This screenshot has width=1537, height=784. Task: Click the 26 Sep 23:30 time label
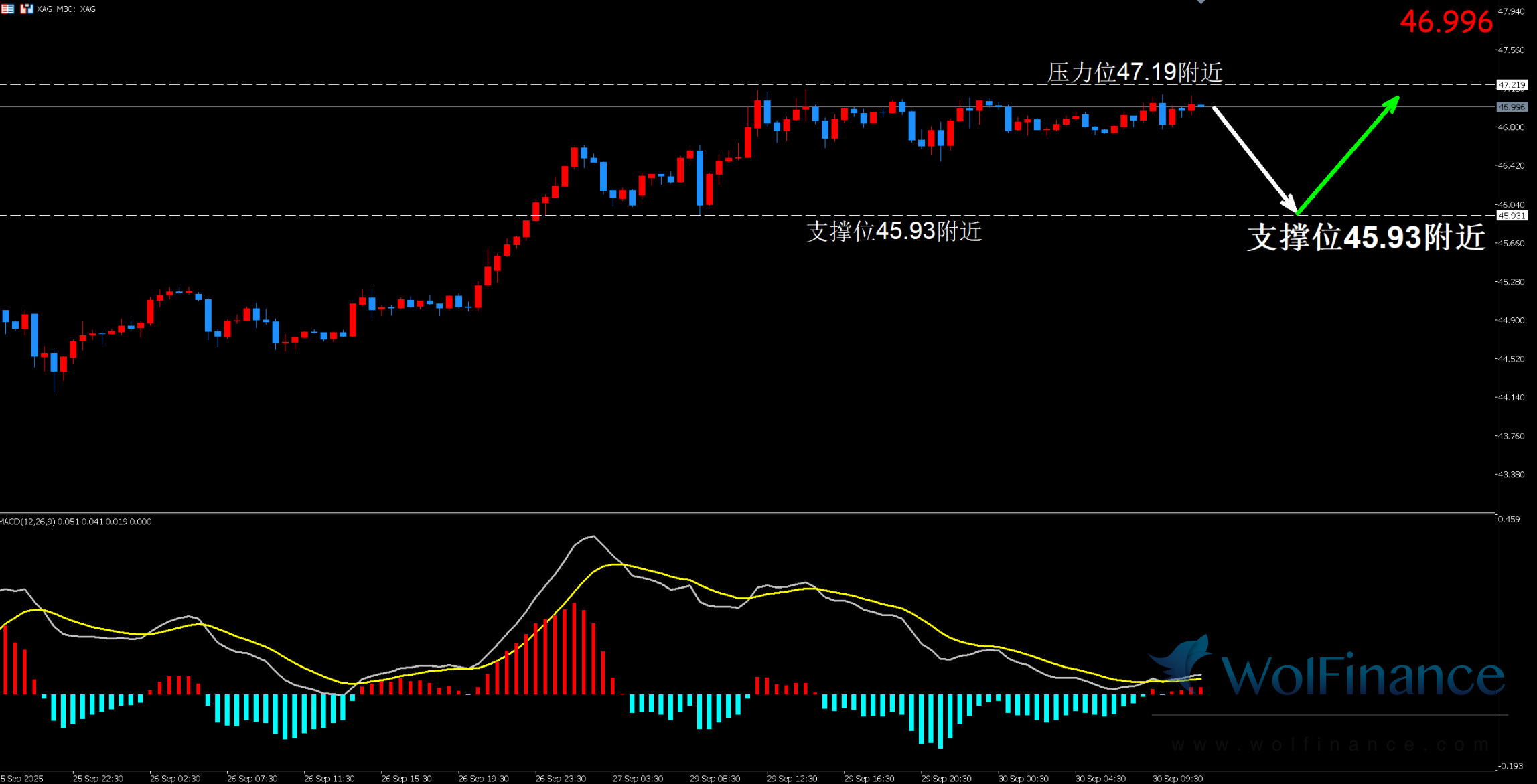pyautogui.click(x=561, y=779)
